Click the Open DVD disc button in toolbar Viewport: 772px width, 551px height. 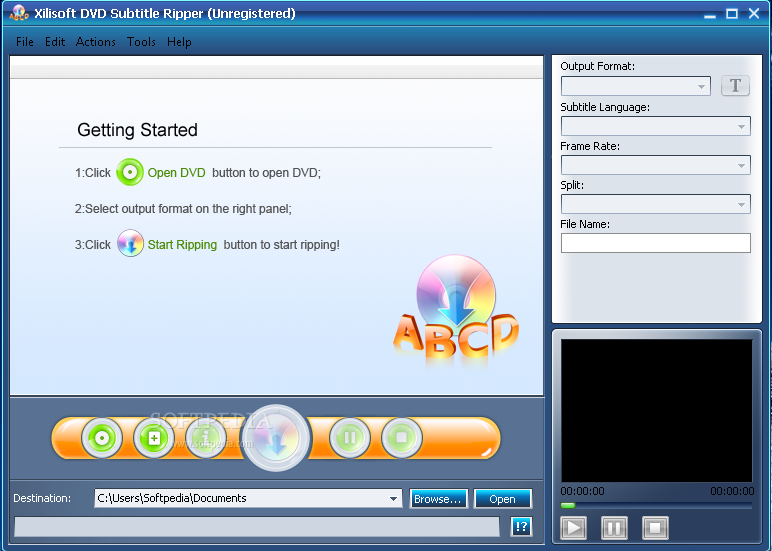click(x=102, y=438)
